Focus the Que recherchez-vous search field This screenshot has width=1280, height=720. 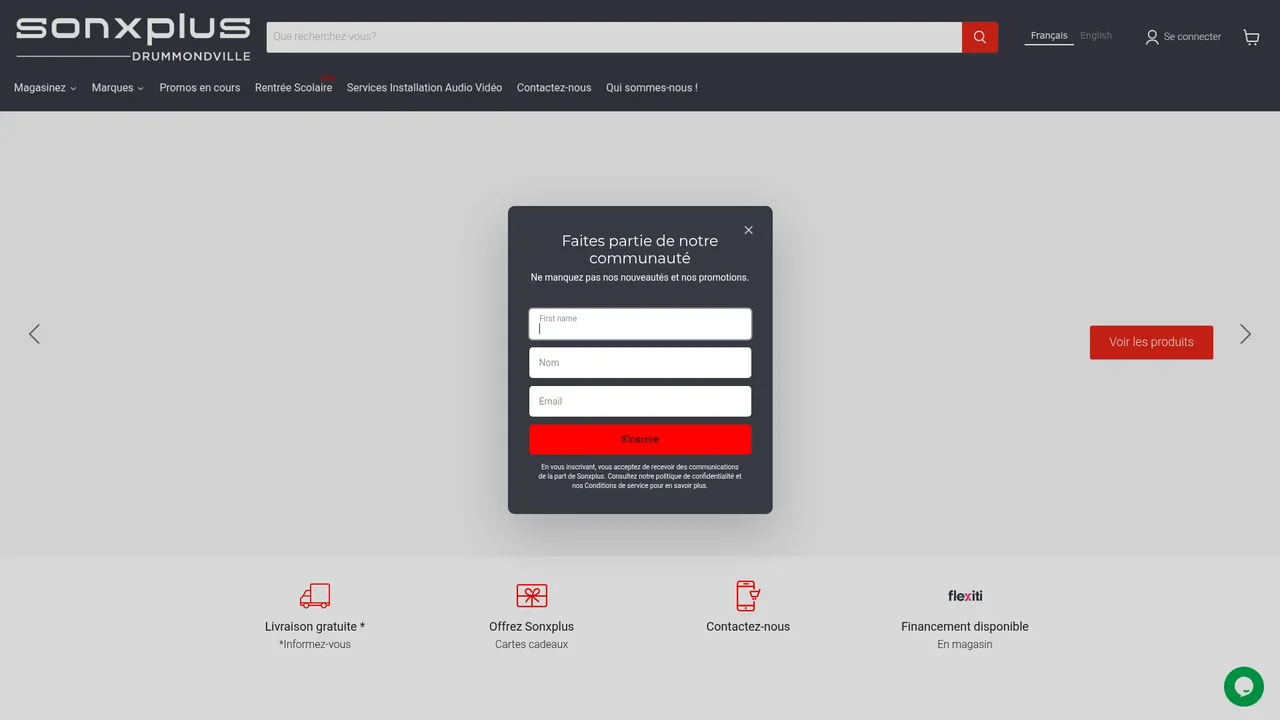(614, 37)
